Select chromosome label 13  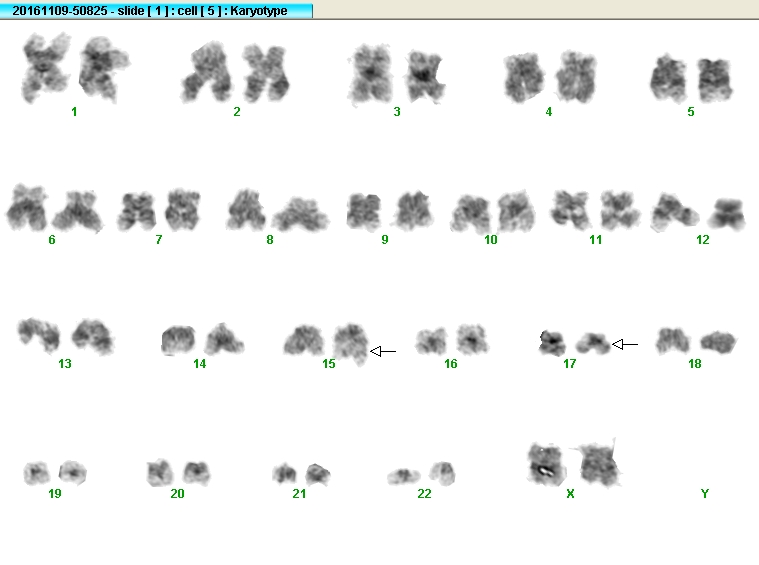point(64,364)
